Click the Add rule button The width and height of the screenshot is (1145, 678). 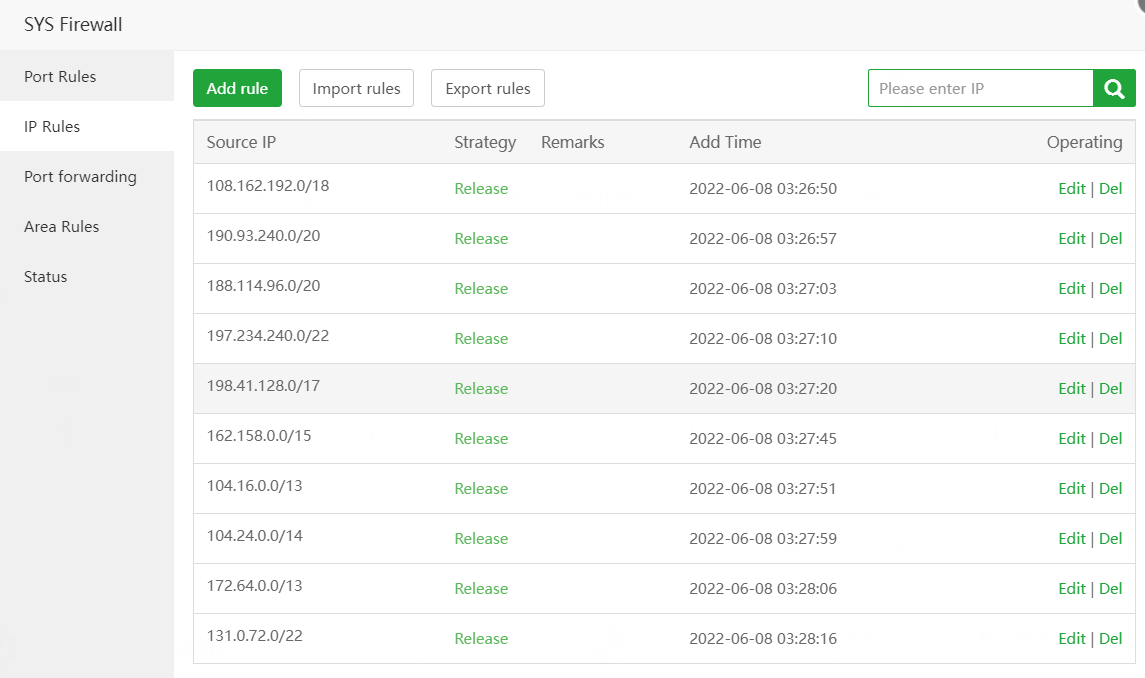237,88
